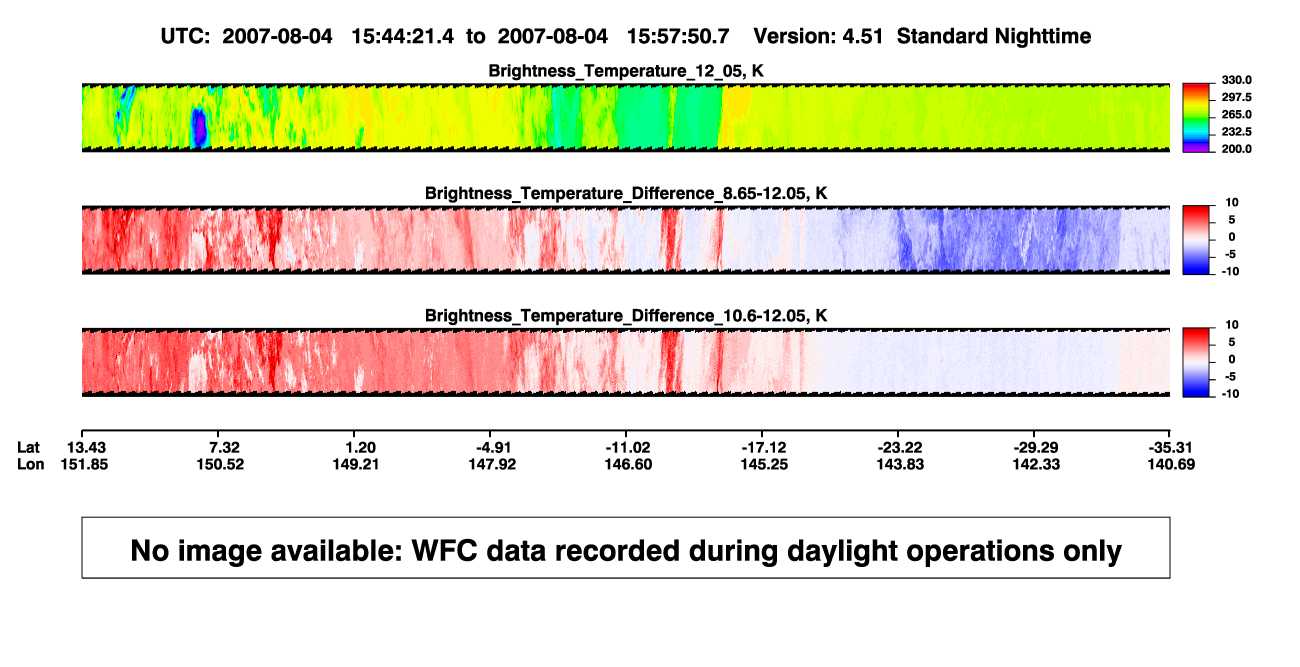Select the 12.05 brightness temperature image strip
Screen dimensions: 1300x667
pyautogui.click(x=626, y=118)
